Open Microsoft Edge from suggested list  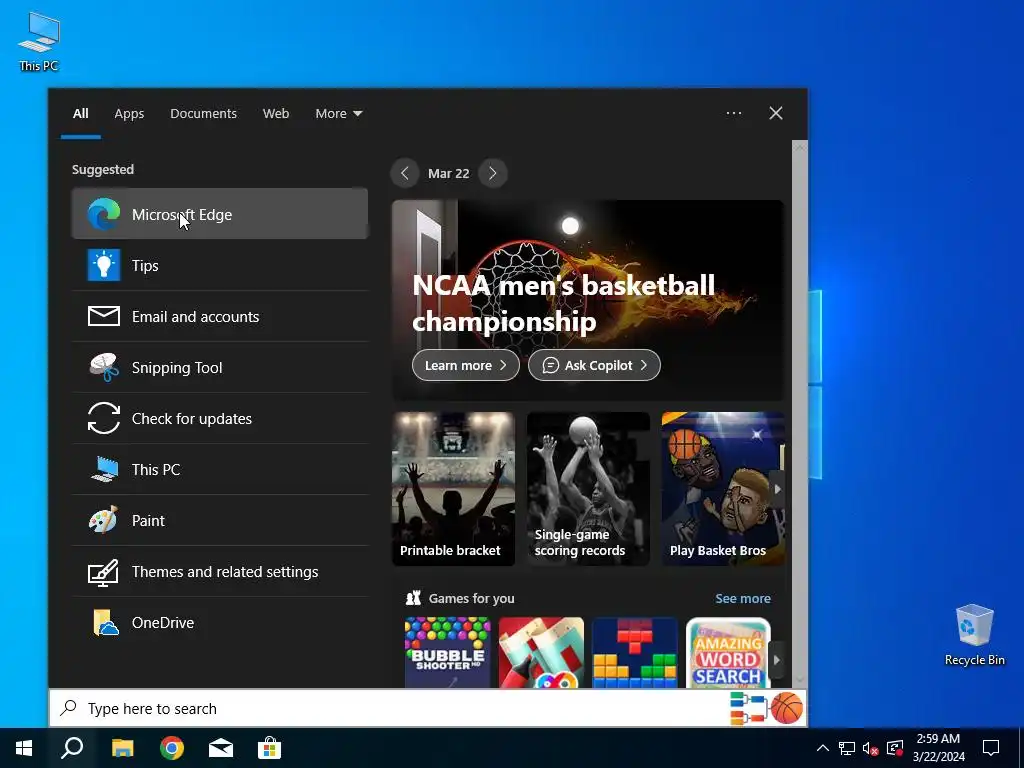tap(219, 214)
